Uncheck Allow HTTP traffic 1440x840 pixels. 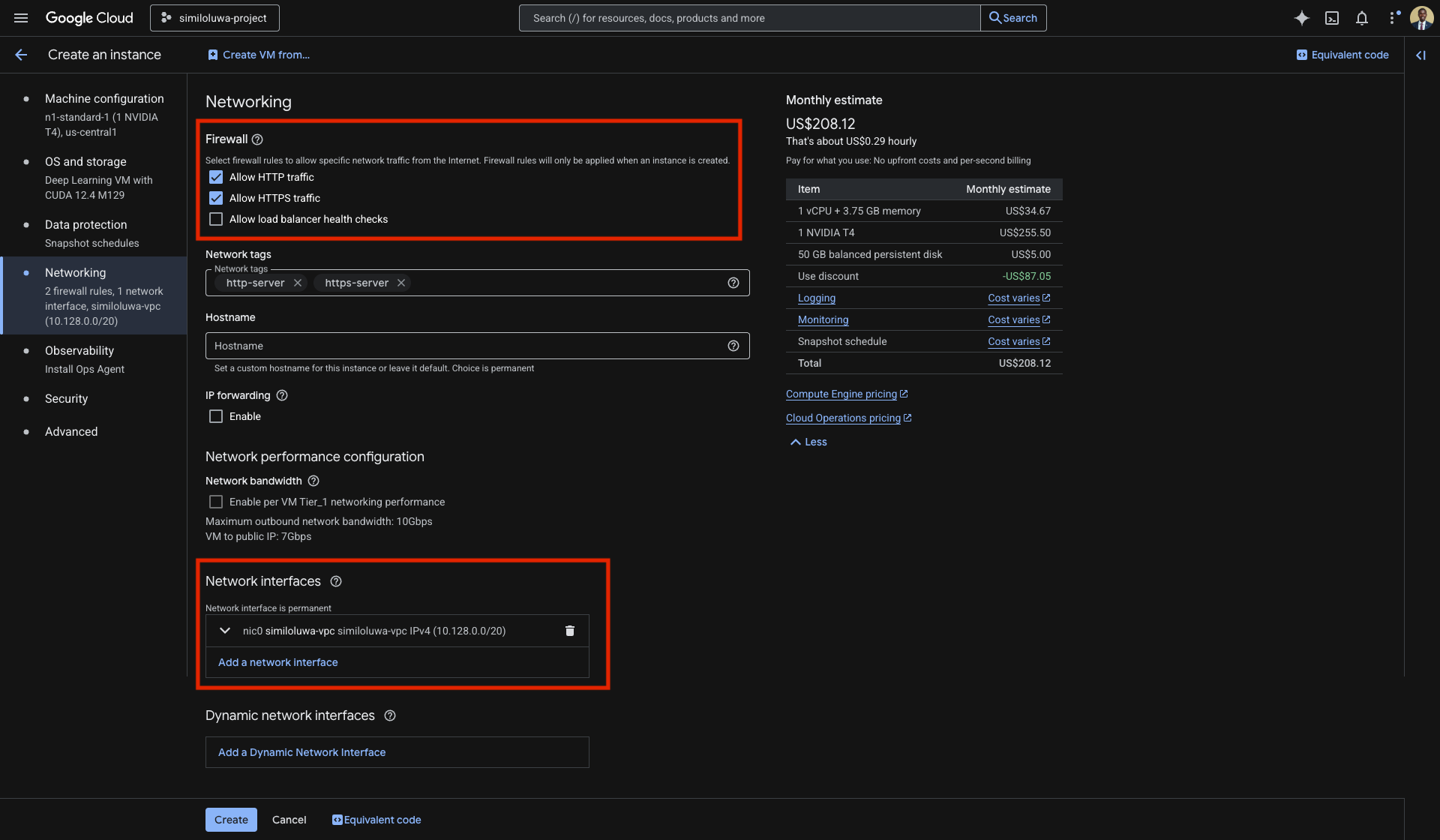(216, 176)
